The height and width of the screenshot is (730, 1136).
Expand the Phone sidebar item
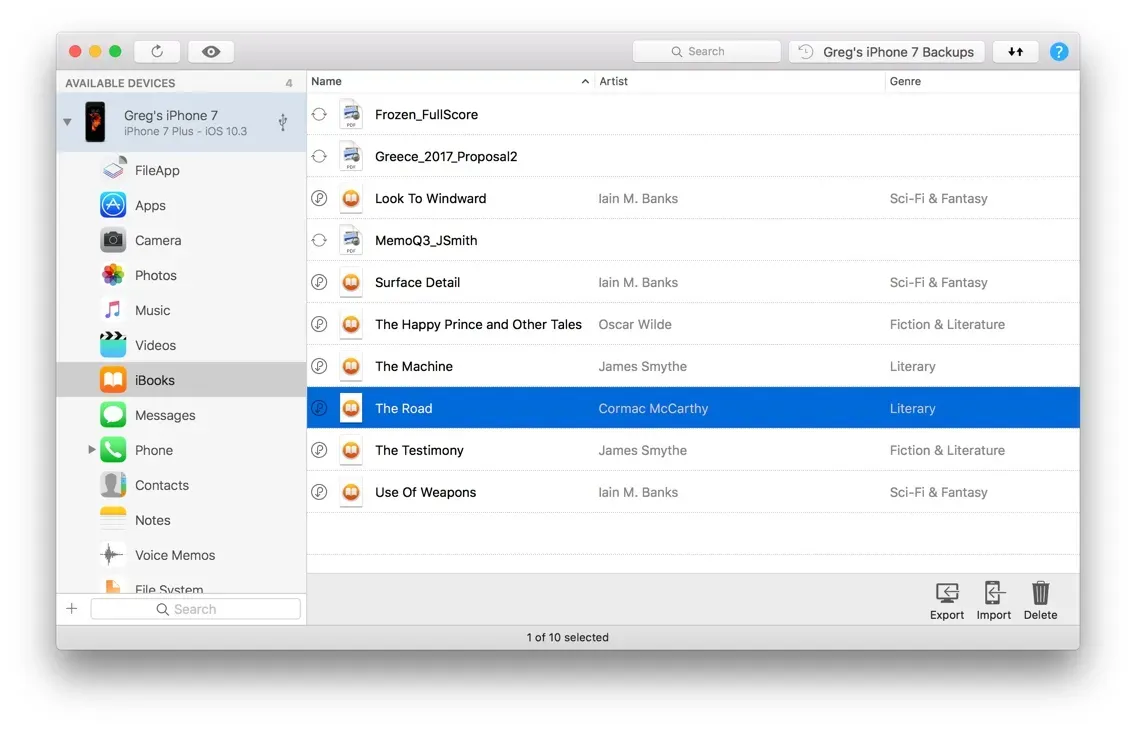pos(92,451)
